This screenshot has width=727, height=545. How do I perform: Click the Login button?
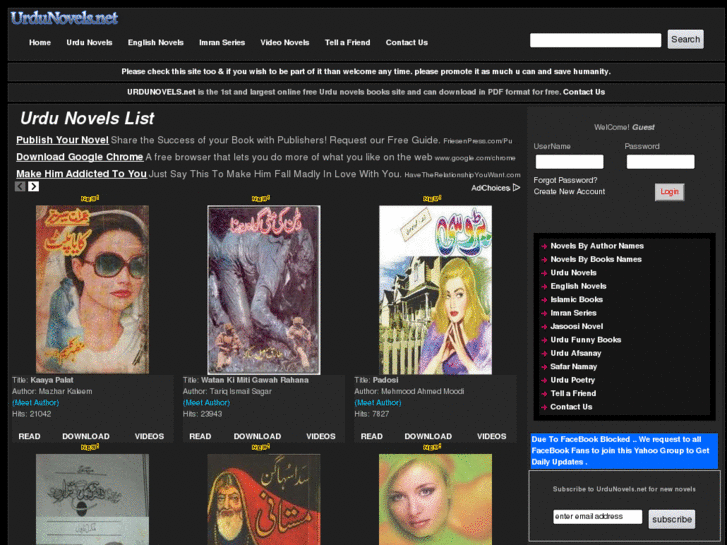pos(670,192)
